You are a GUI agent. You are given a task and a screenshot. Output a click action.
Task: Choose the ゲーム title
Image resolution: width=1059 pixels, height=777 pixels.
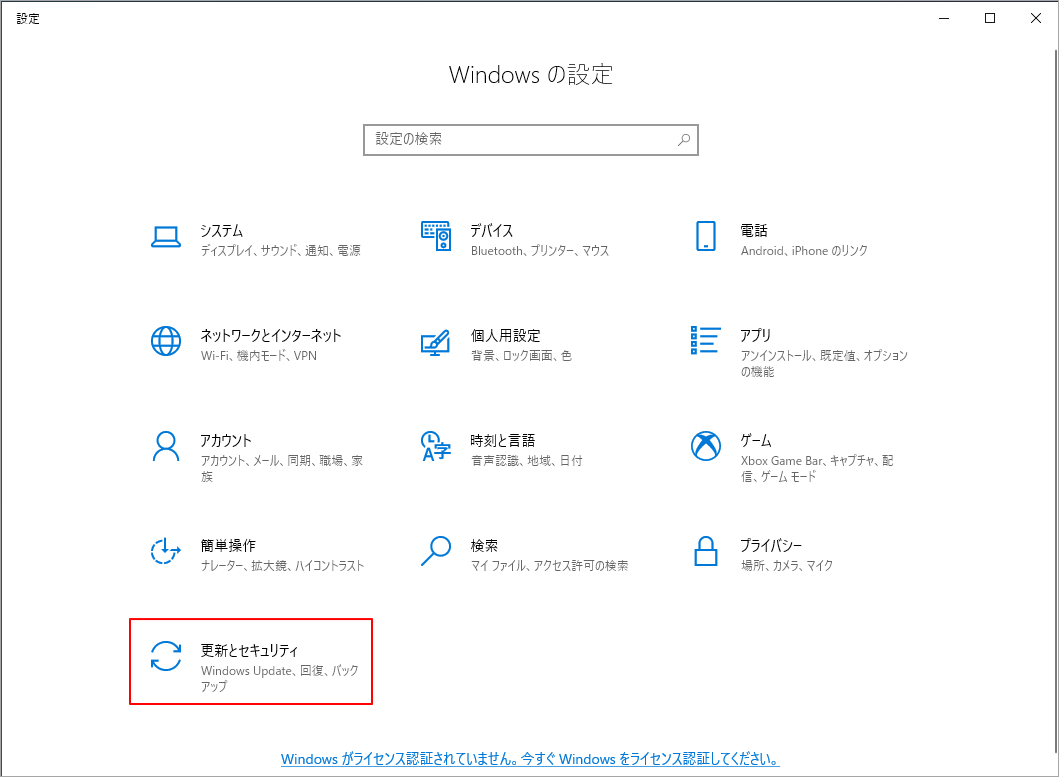756,441
